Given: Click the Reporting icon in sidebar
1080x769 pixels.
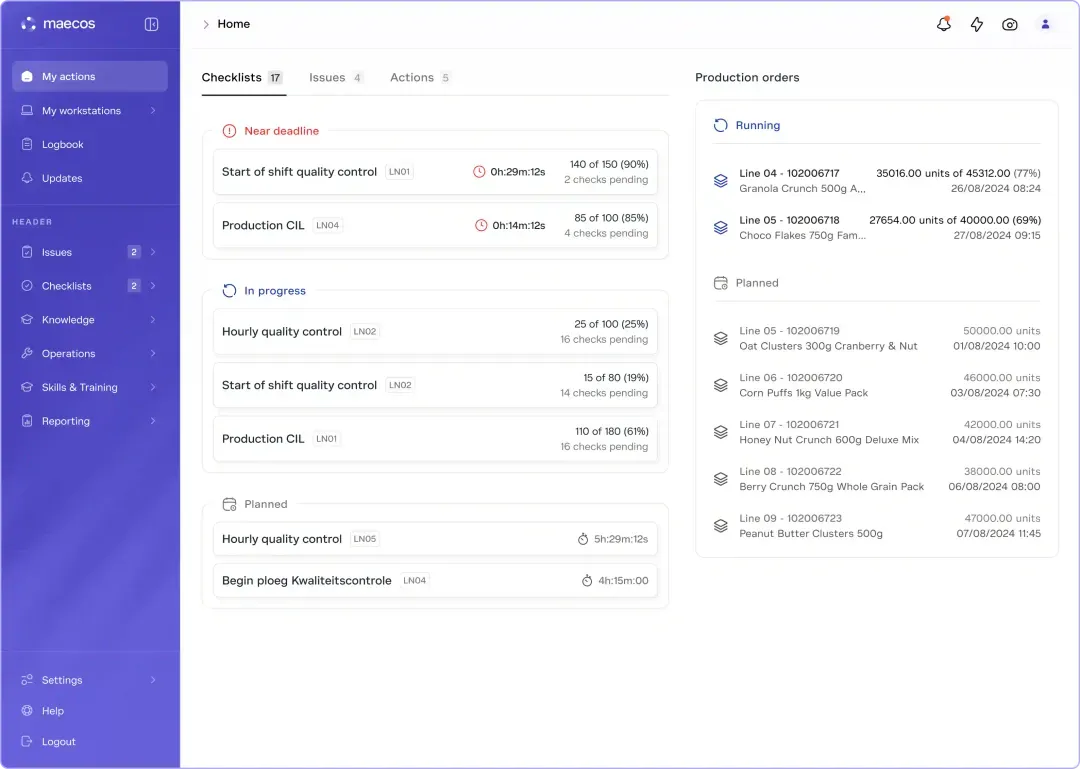Looking at the screenshot, I should [27, 421].
